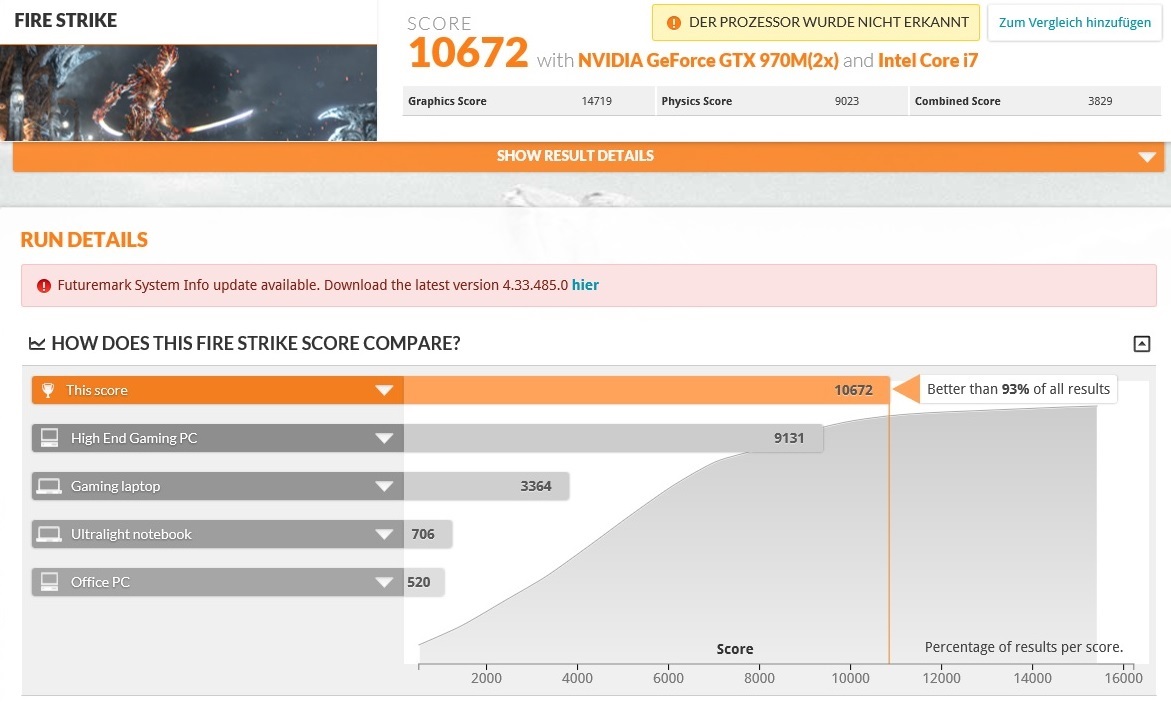Click the white arrow on result details bar

1147,157
